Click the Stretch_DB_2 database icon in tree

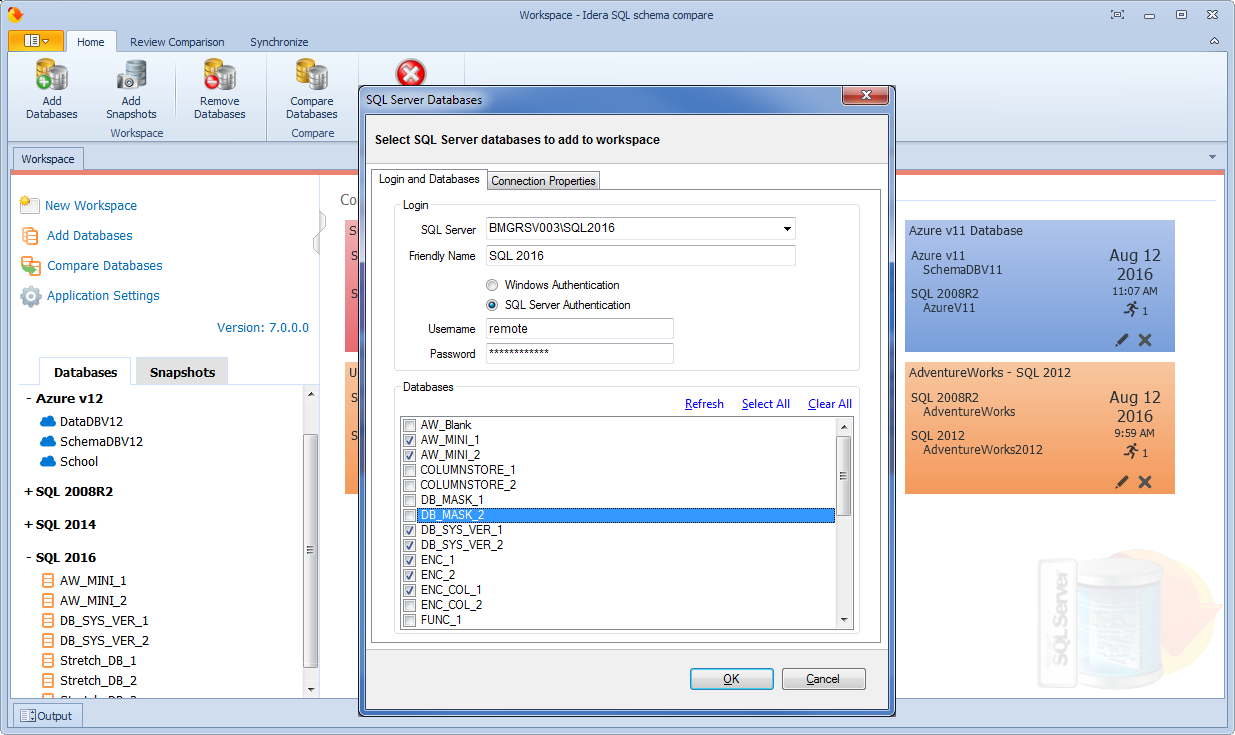47,680
